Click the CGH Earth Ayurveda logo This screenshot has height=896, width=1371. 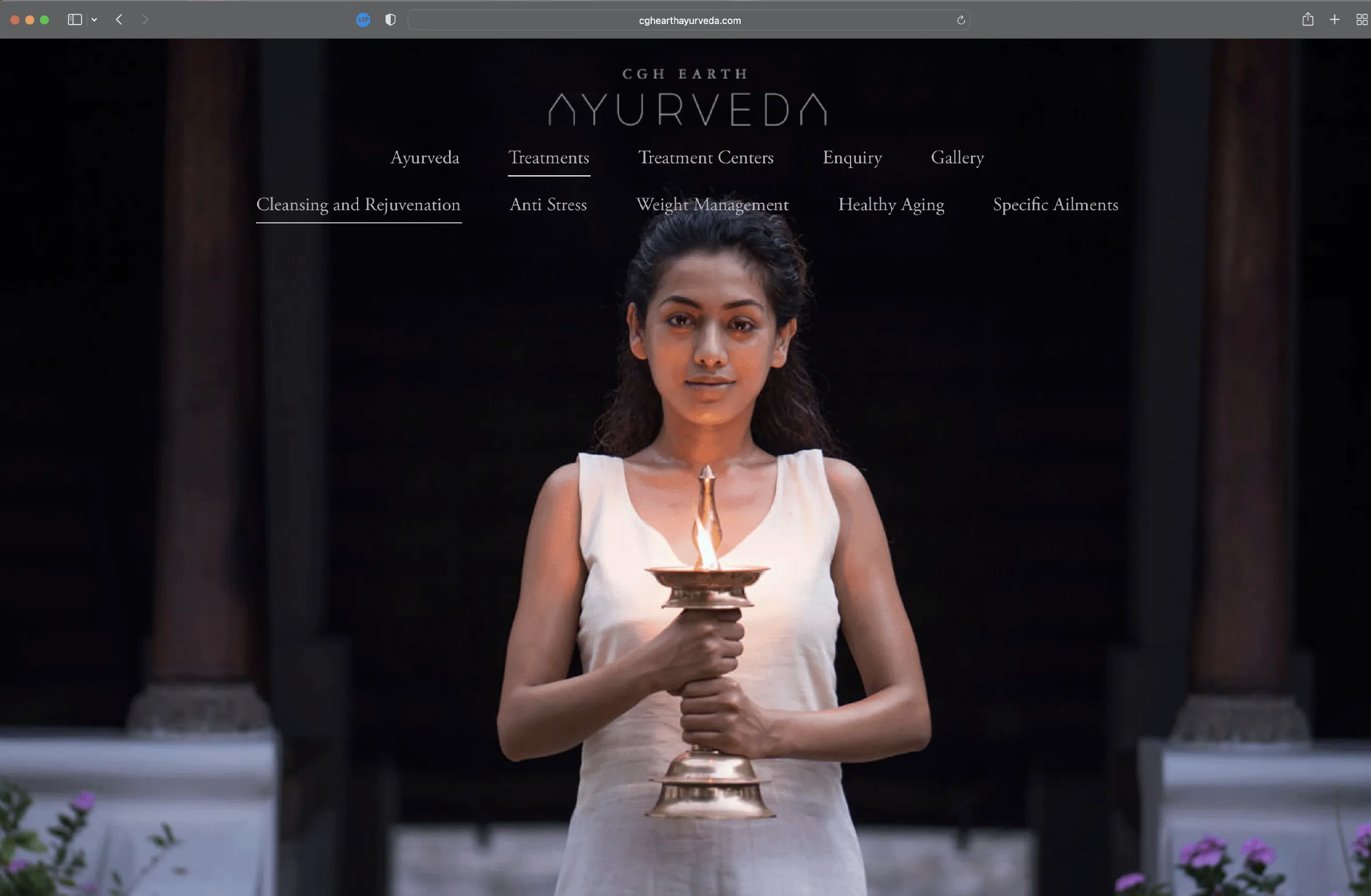[687, 97]
